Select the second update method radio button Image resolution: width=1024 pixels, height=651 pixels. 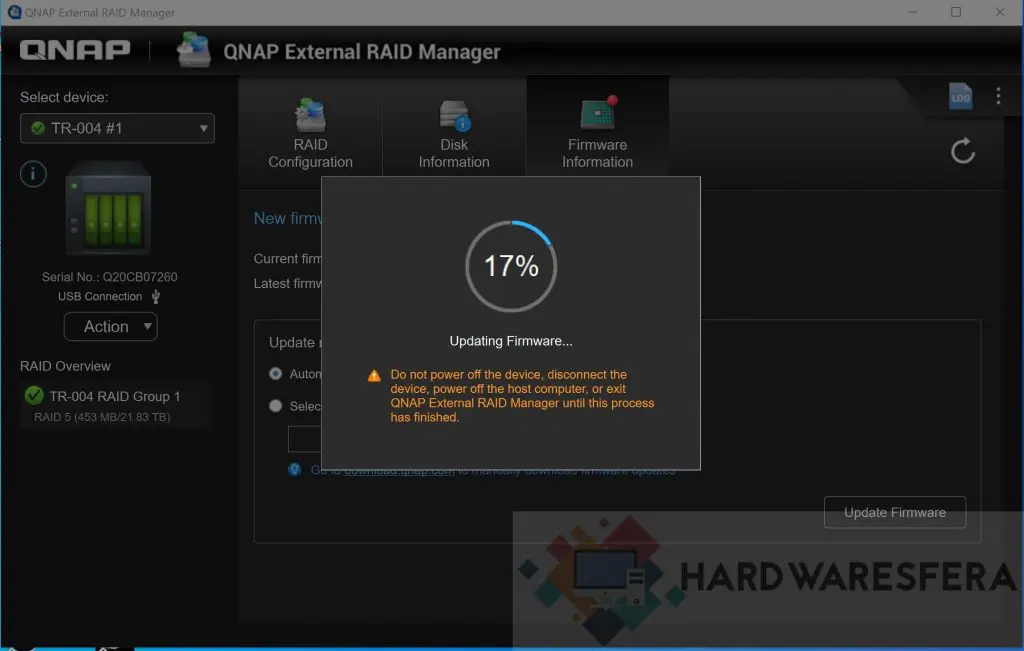click(x=276, y=406)
